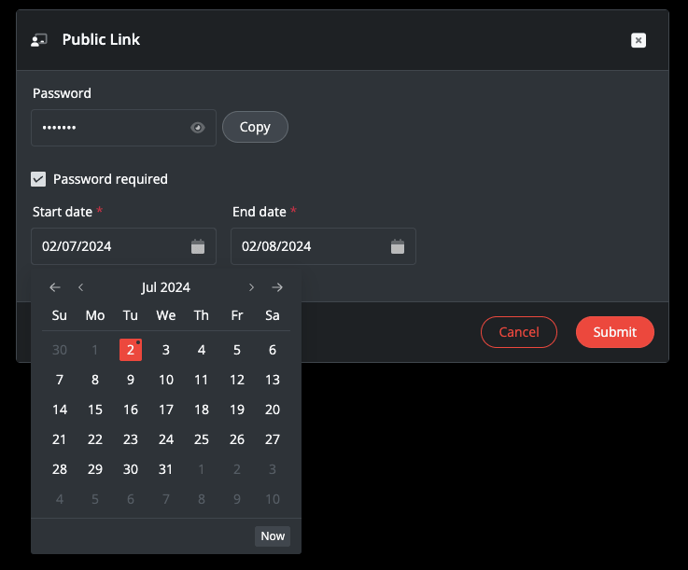688x570 pixels.
Task: Pick July 18 in the calendar
Action: [x=201, y=409]
